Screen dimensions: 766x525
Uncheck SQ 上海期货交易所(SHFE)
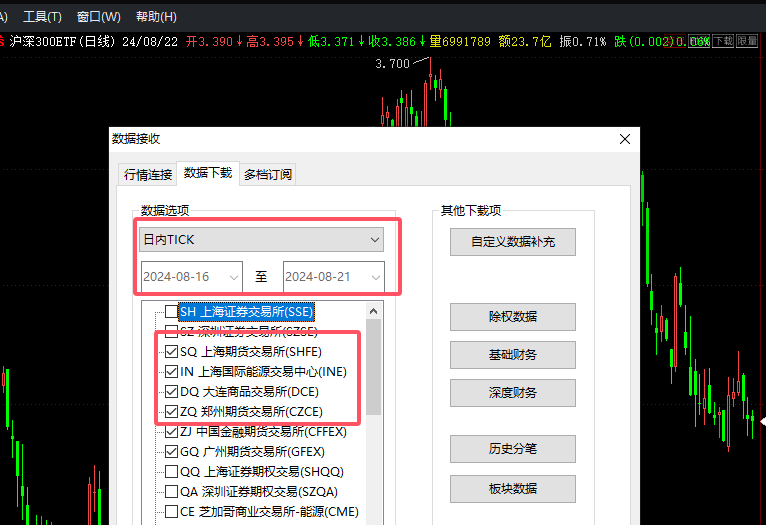point(171,352)
